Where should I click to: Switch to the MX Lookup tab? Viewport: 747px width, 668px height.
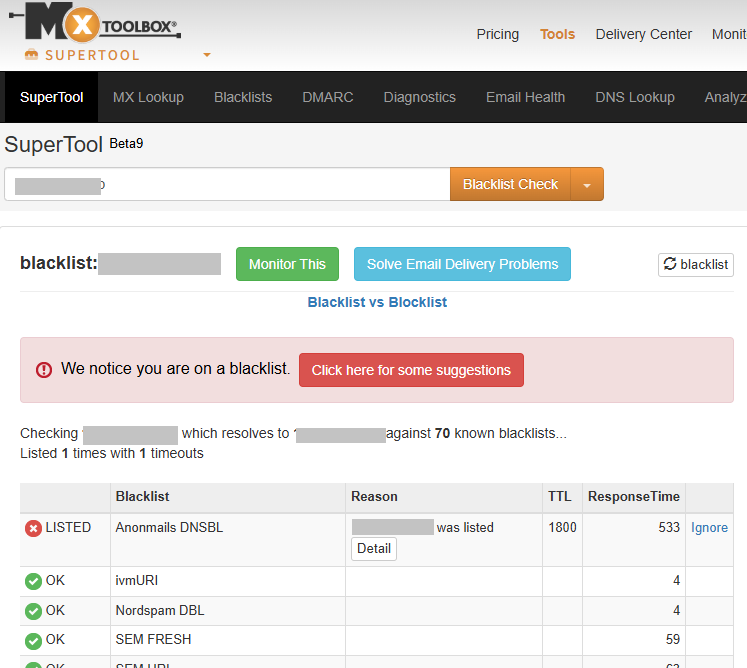pos(148,97)
